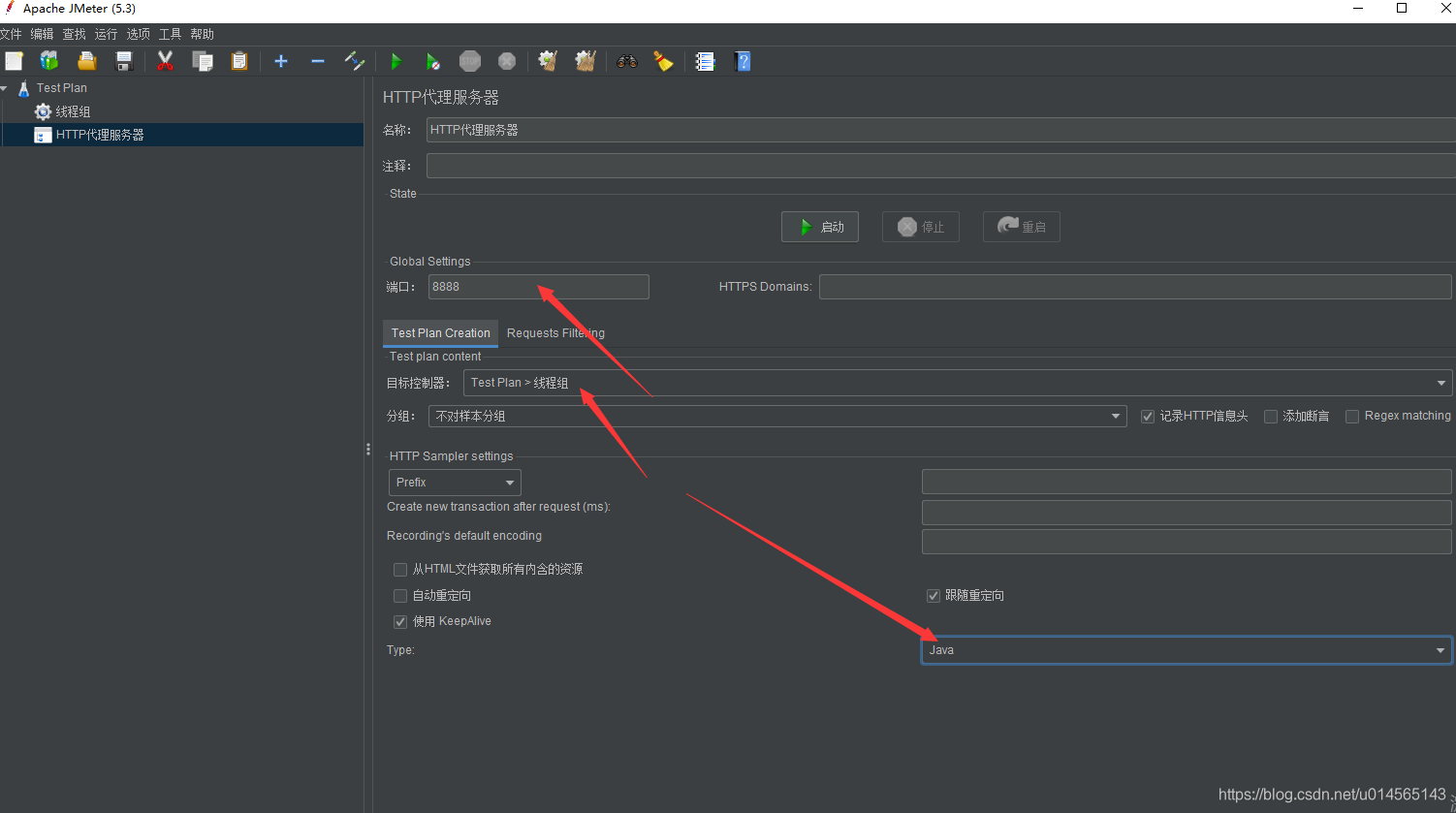Click the field beside Prefix dropdown
The image size is (1456, 813).
coord(1187,482)
